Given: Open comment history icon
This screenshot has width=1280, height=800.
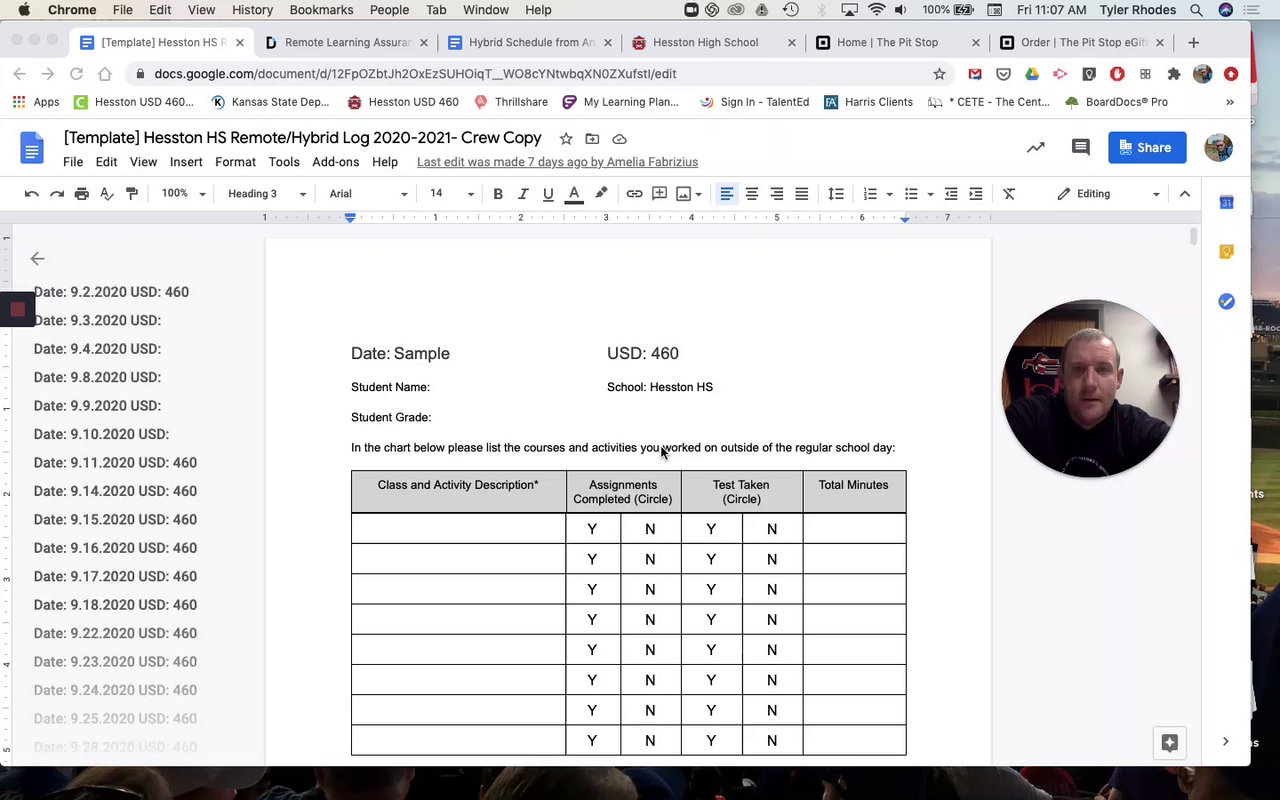Looking at the screenshot, I should (x=1080, y=148).
